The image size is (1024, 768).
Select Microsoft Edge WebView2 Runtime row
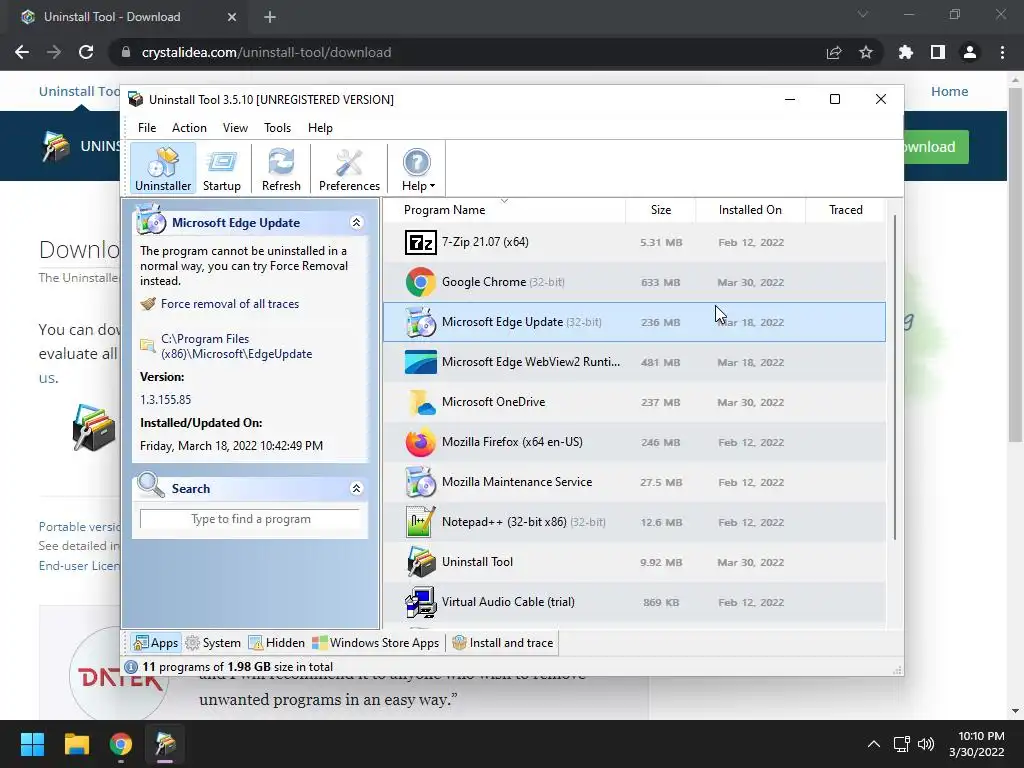click(x=634, y=362)
